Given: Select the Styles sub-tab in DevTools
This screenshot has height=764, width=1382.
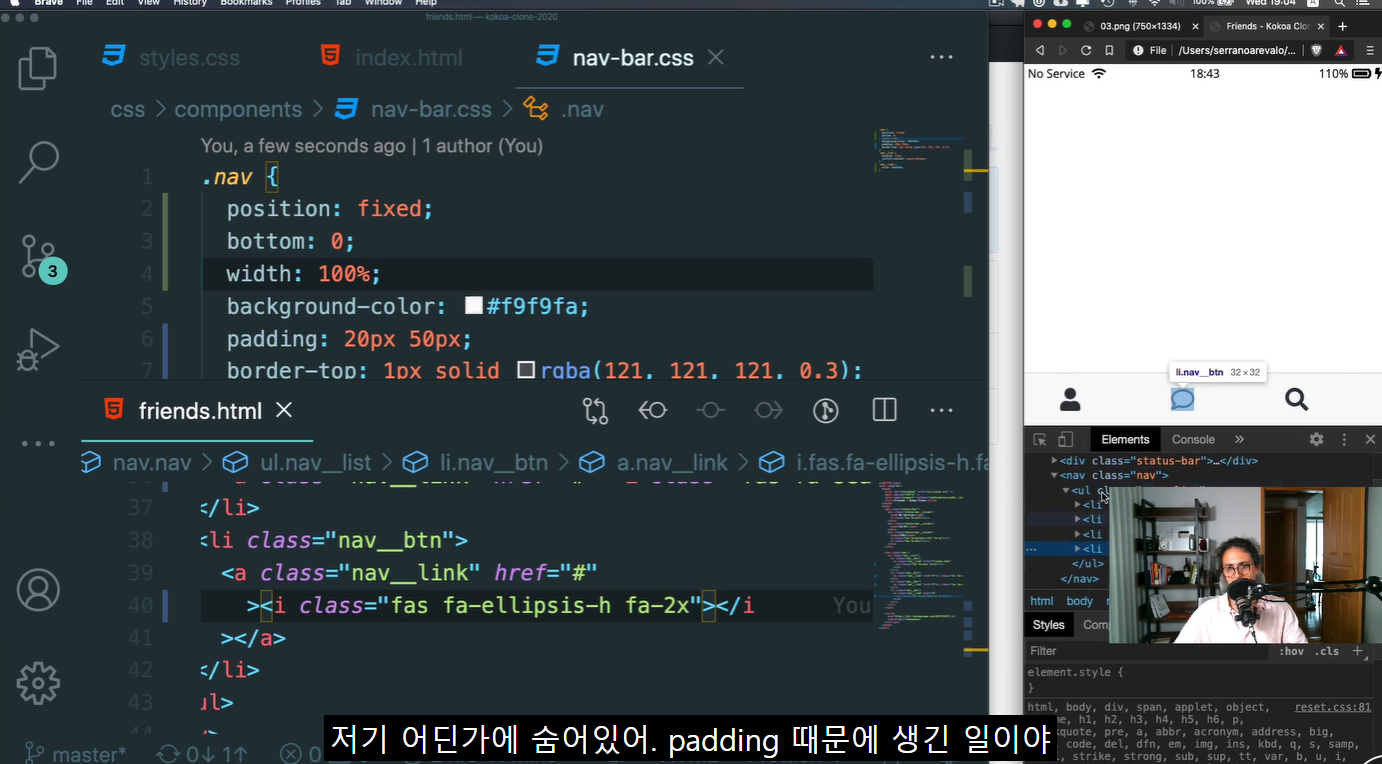Looking at the screenshot, I should pyautogui.click(x=1048, y=625).
